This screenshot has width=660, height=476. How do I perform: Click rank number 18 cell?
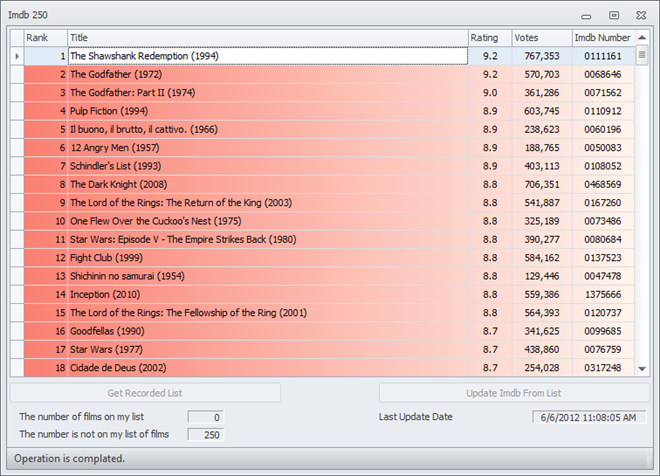(x=46, y=367)
